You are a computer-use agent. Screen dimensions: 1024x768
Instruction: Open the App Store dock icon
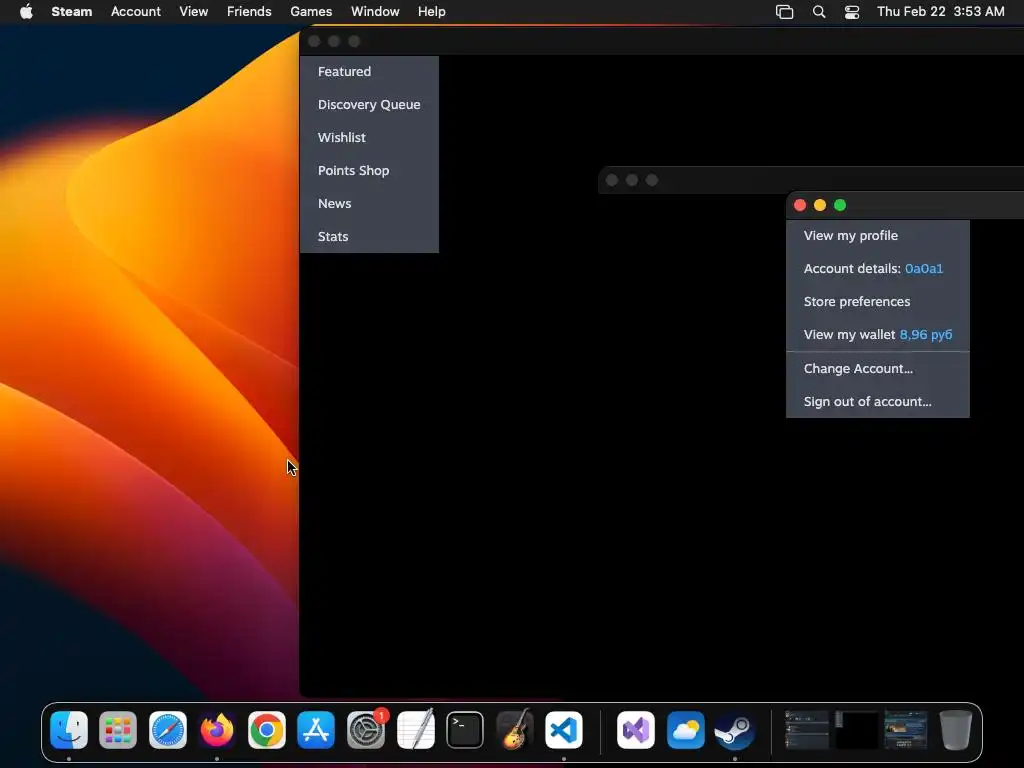pos(316,729)
